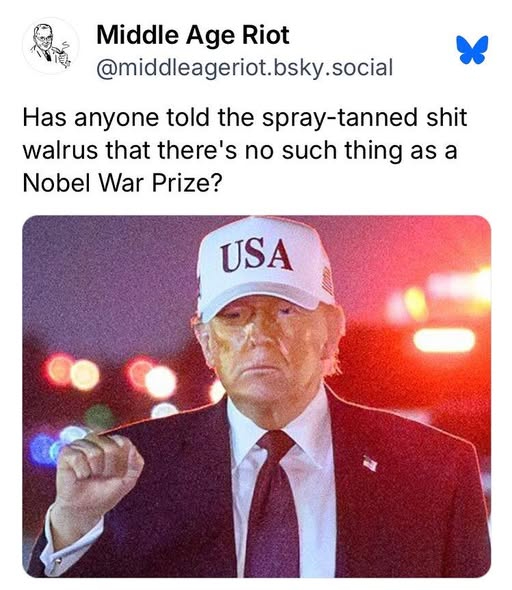Click the post text starting 'Has anyone told'
Screen dimensions: 512x590
click(x=245, y=150)
